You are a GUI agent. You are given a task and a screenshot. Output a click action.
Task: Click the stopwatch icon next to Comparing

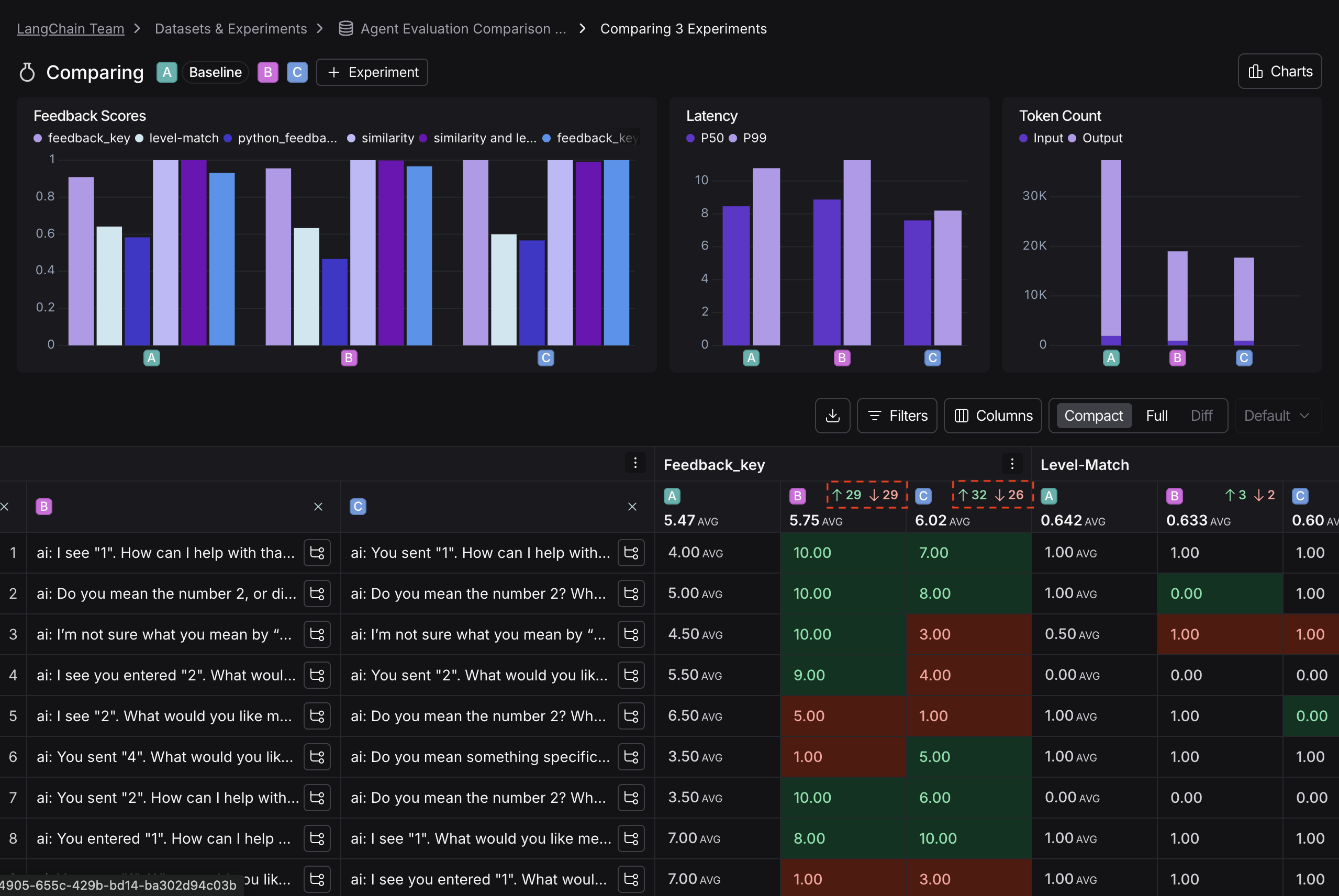(x=26, y=72)
